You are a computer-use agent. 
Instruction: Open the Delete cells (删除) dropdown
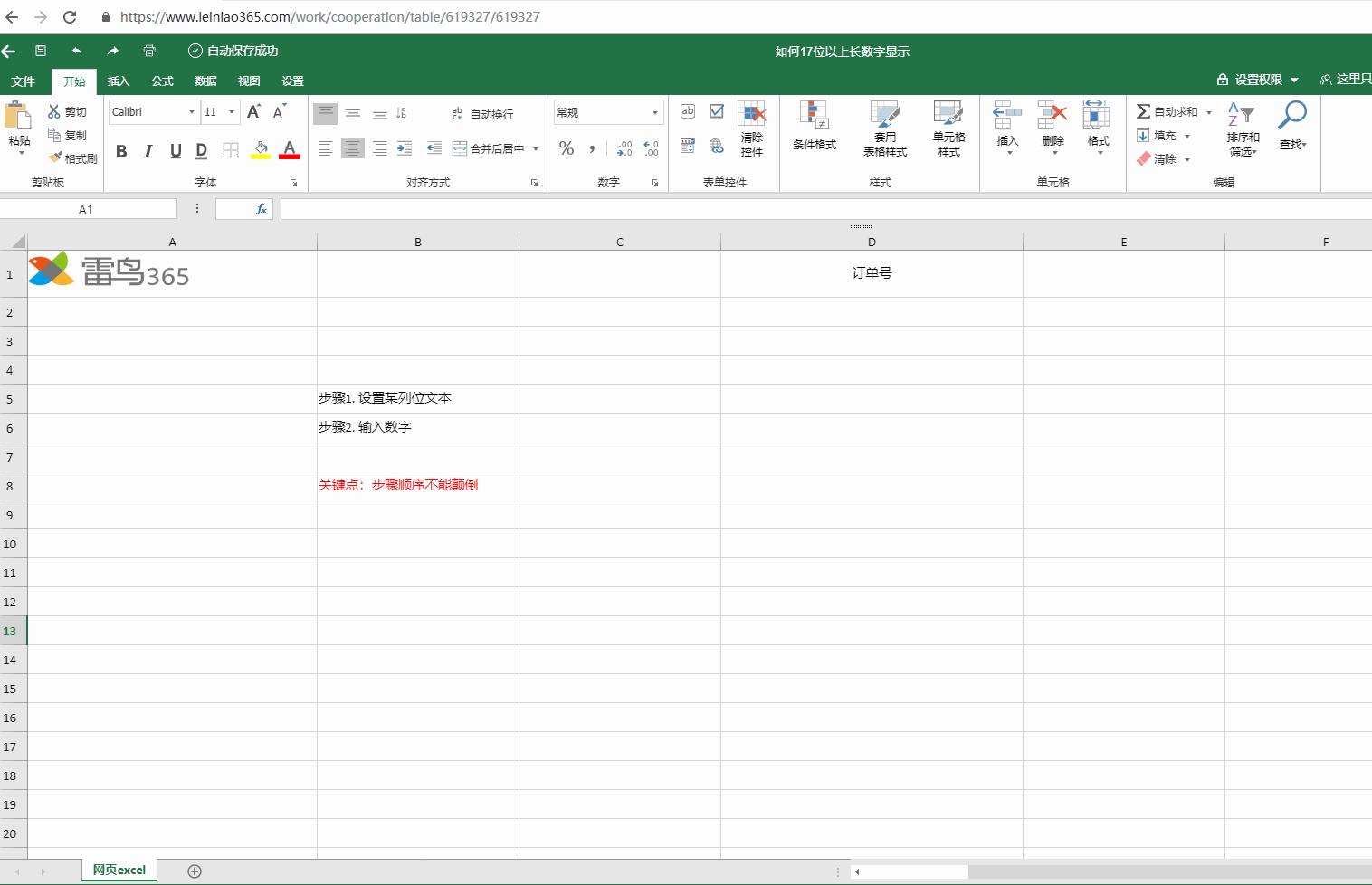(1053, 128)
